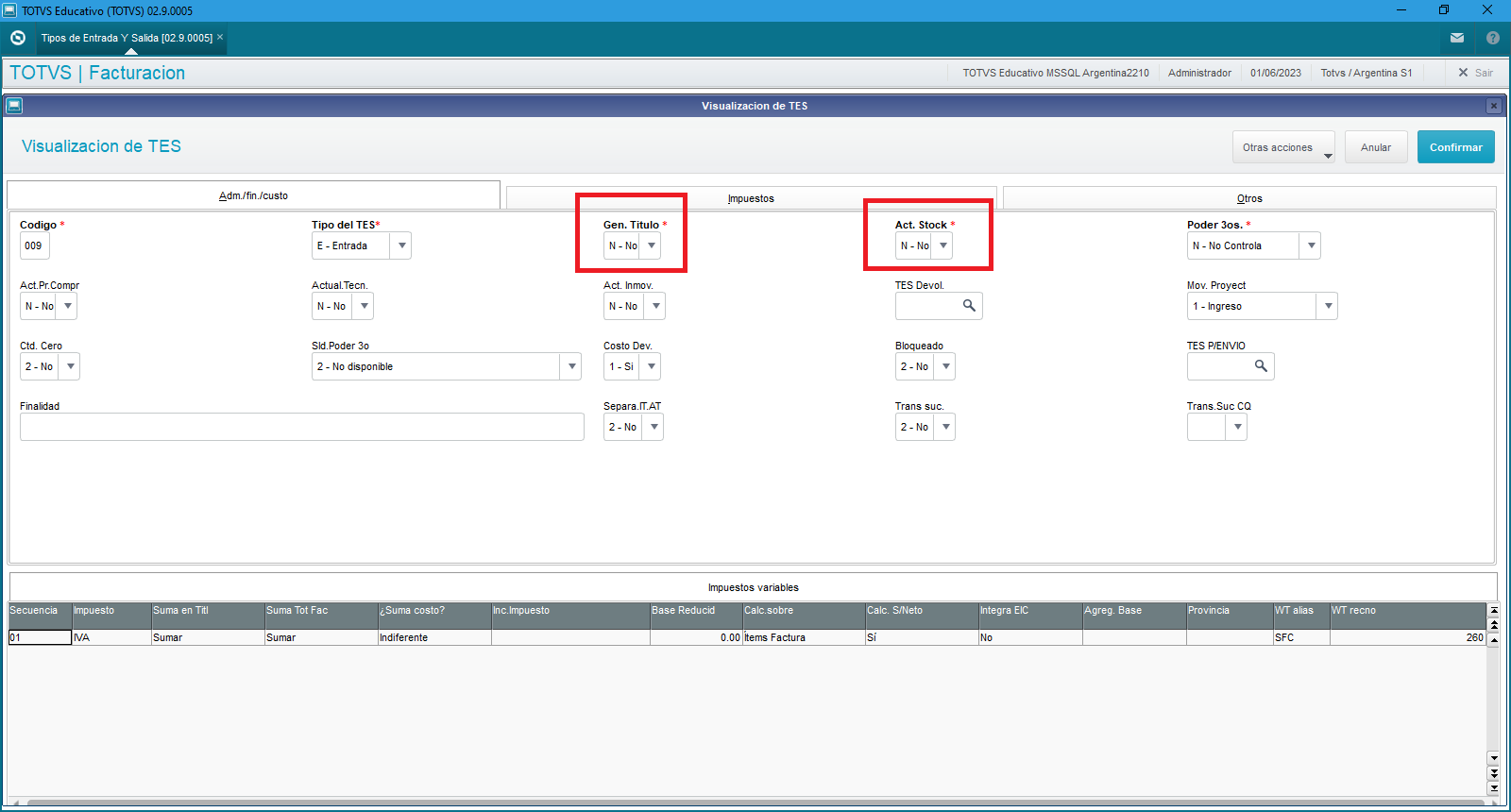Open the Sld.Poder 3o dropdown
Screen dimensions: 1511x812
447,366
